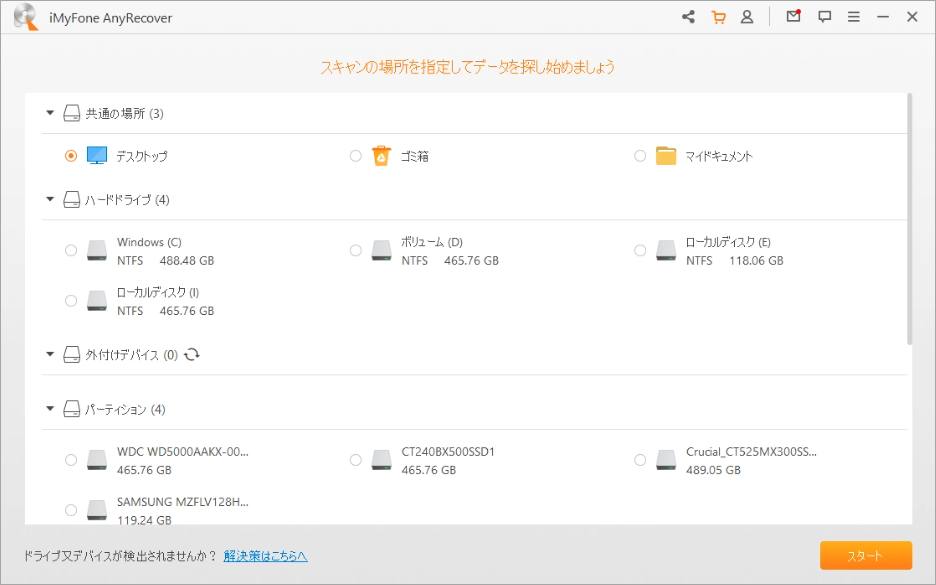Viewport: 936px width, 585px height.
Task: Select the ボリューム (D) radio button
Action: tap(355, 250)
